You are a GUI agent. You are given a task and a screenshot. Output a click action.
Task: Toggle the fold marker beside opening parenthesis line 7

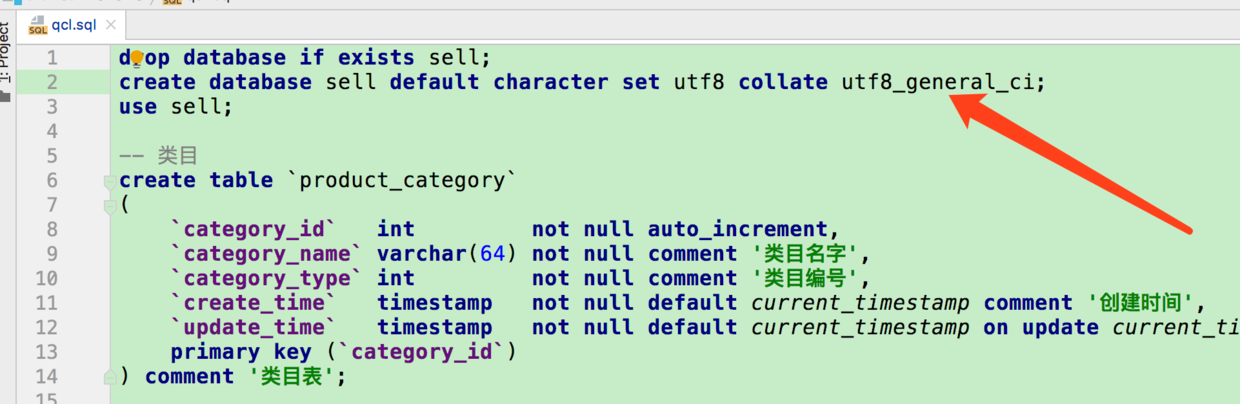point(109,206)
